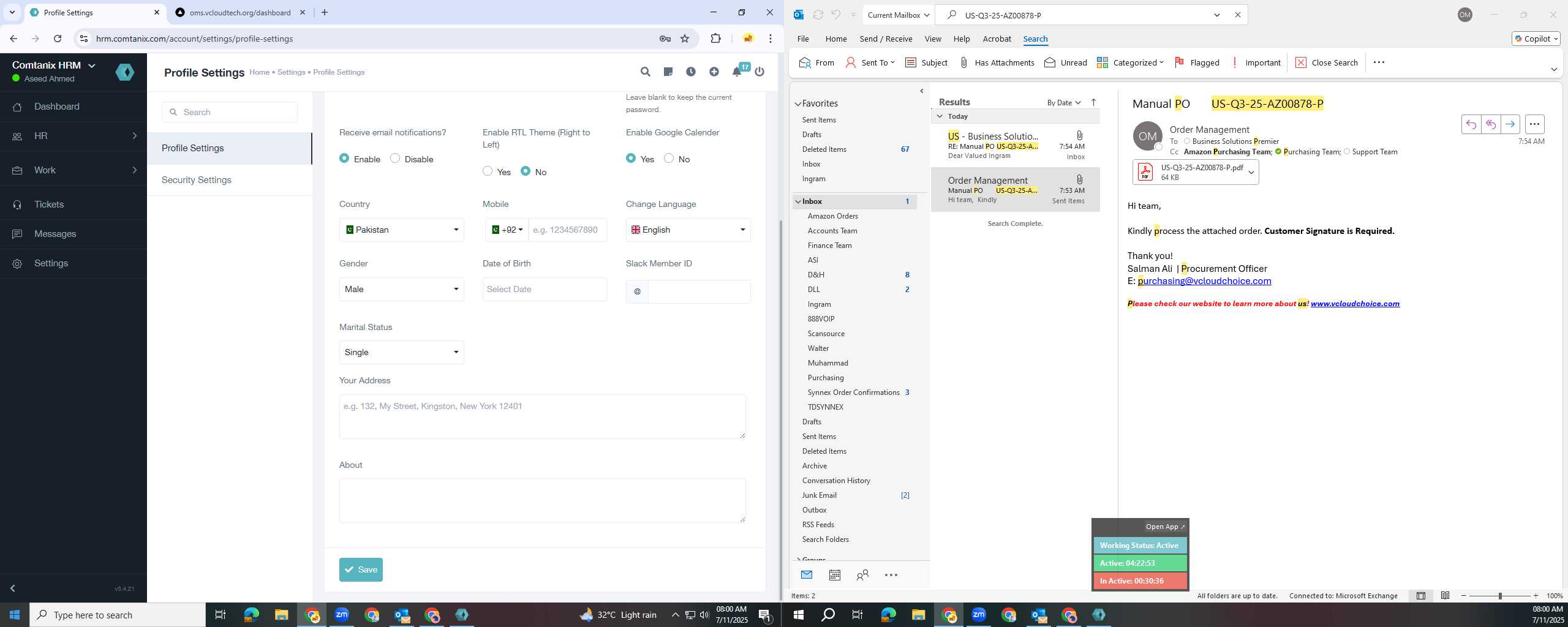Click zoom in plus beside Outlook zoom slider
Screen dimensions: 1568x627
1536,596
